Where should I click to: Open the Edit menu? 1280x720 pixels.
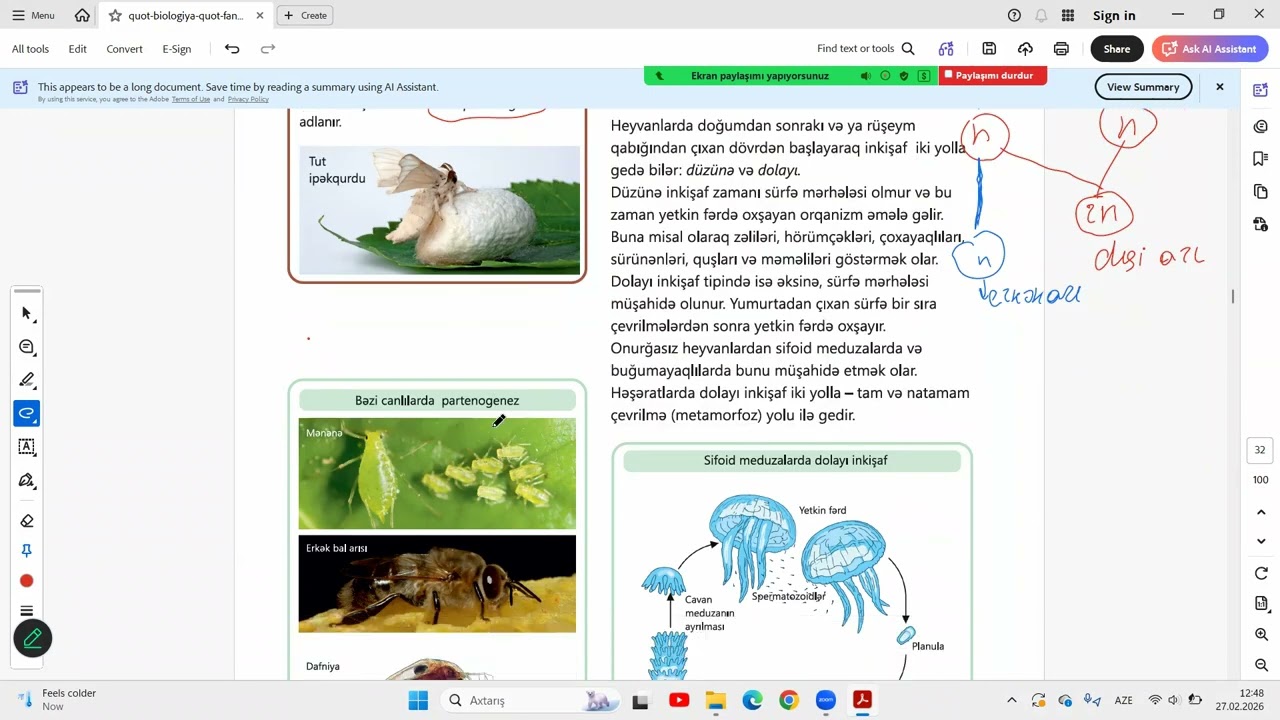pos(78,49)
